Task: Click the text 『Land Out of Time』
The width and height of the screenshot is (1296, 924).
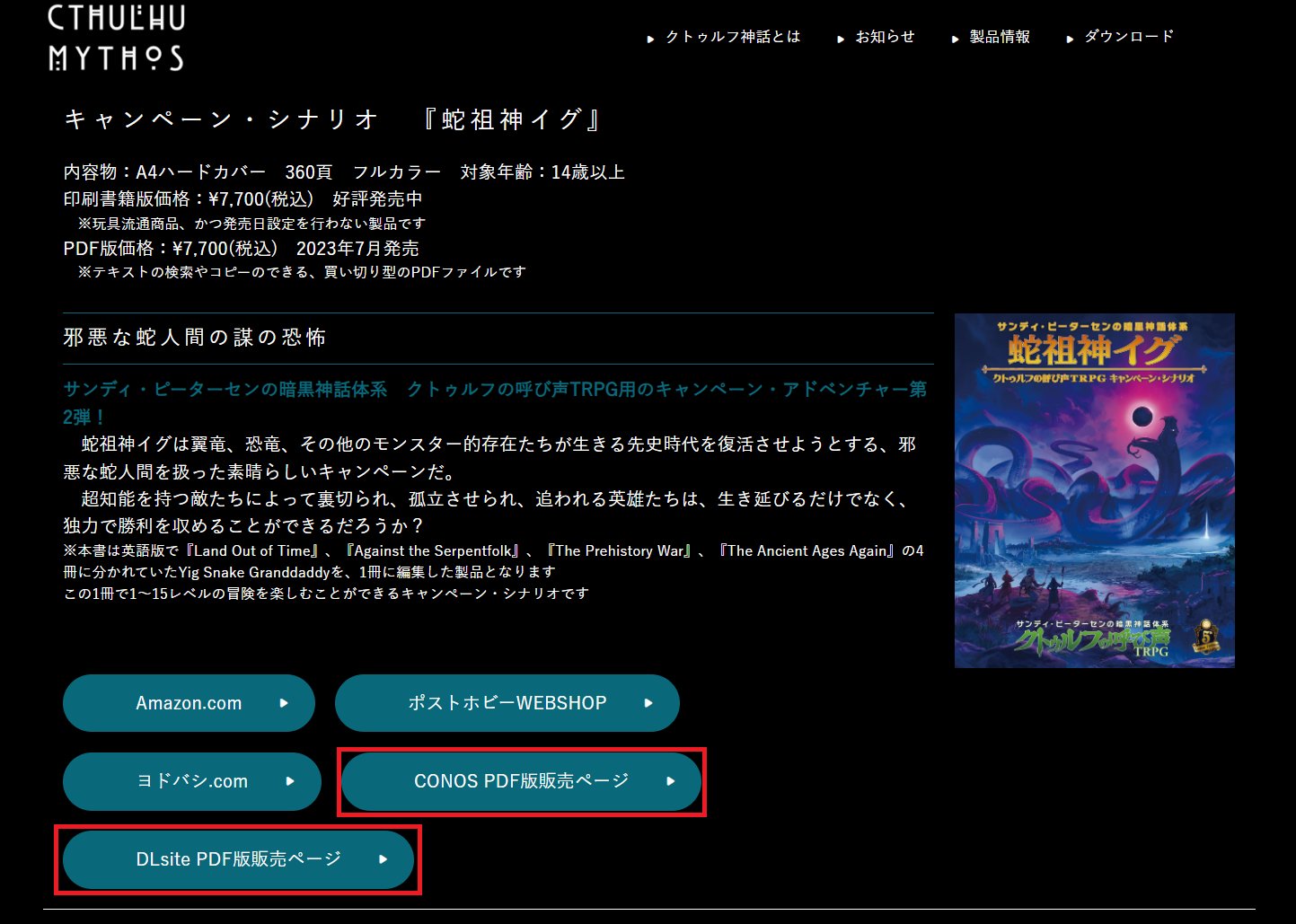Action: [x=251, y=550]
